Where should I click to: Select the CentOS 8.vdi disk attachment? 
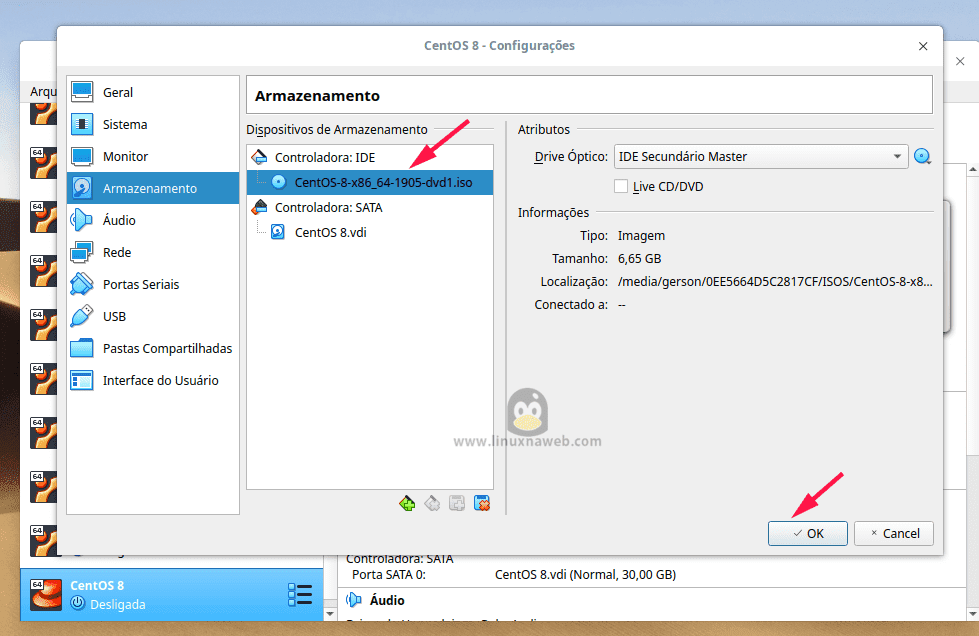coord(370,232)
